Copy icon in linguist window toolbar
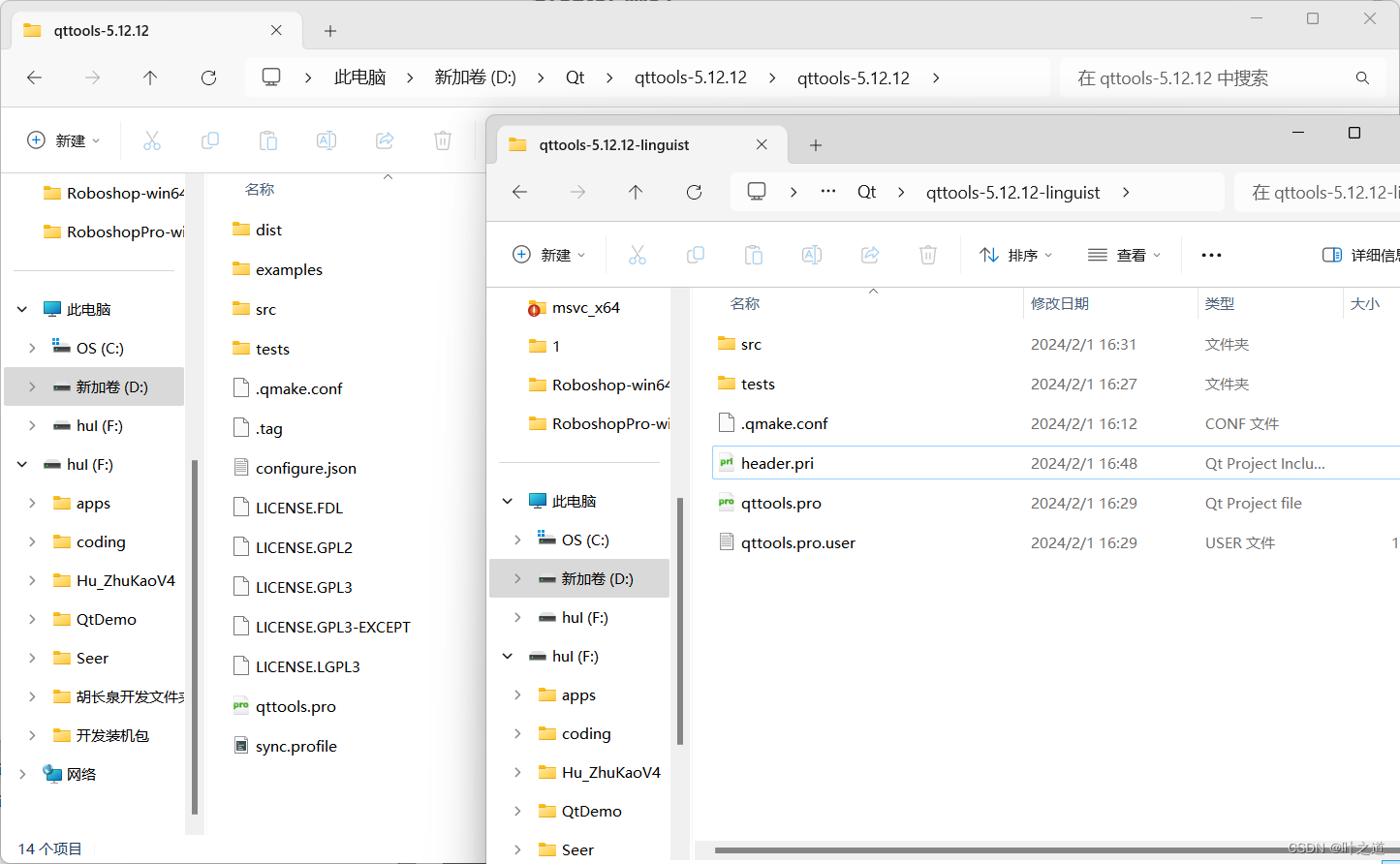This screenshot has height=864, width=1400. coord(696,255)
